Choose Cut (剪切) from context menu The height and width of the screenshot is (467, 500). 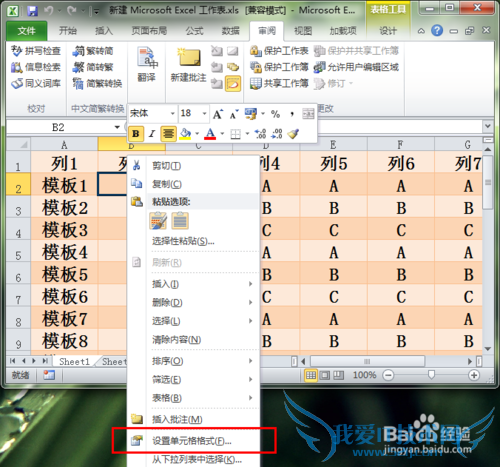pos(193,166)
